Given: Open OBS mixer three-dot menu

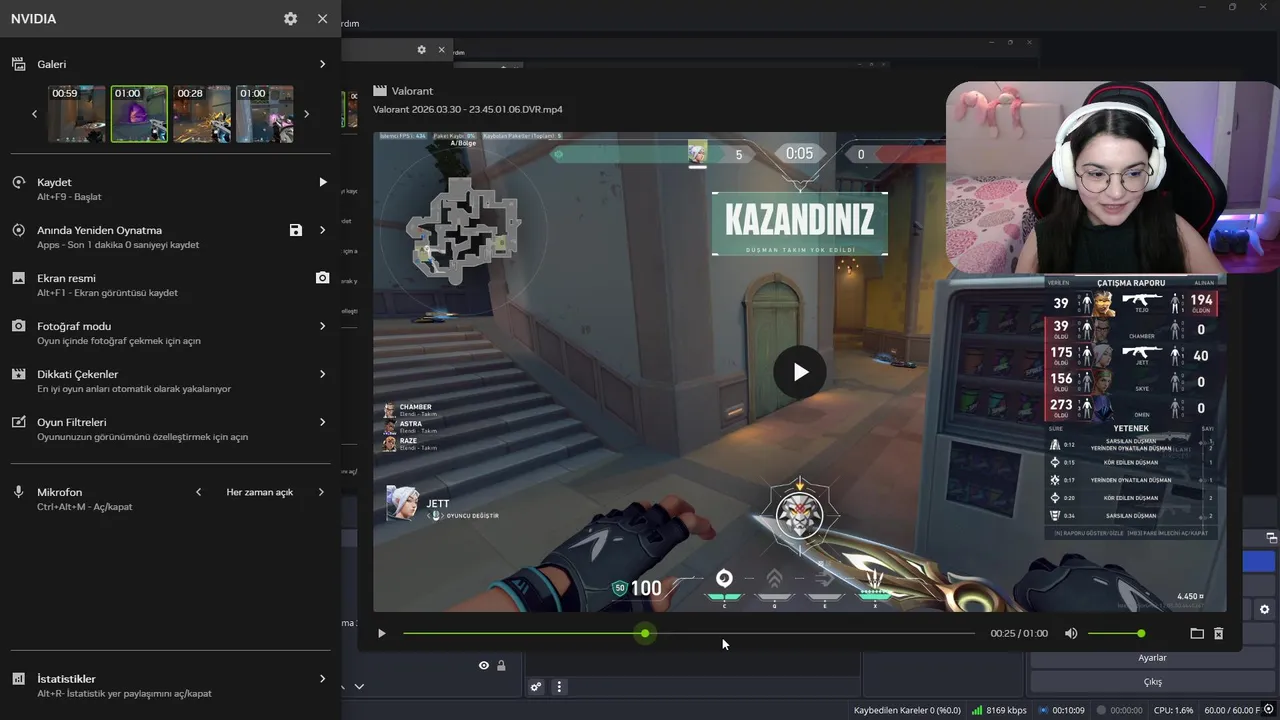Looking at the screenshot, I should [559, 687].
